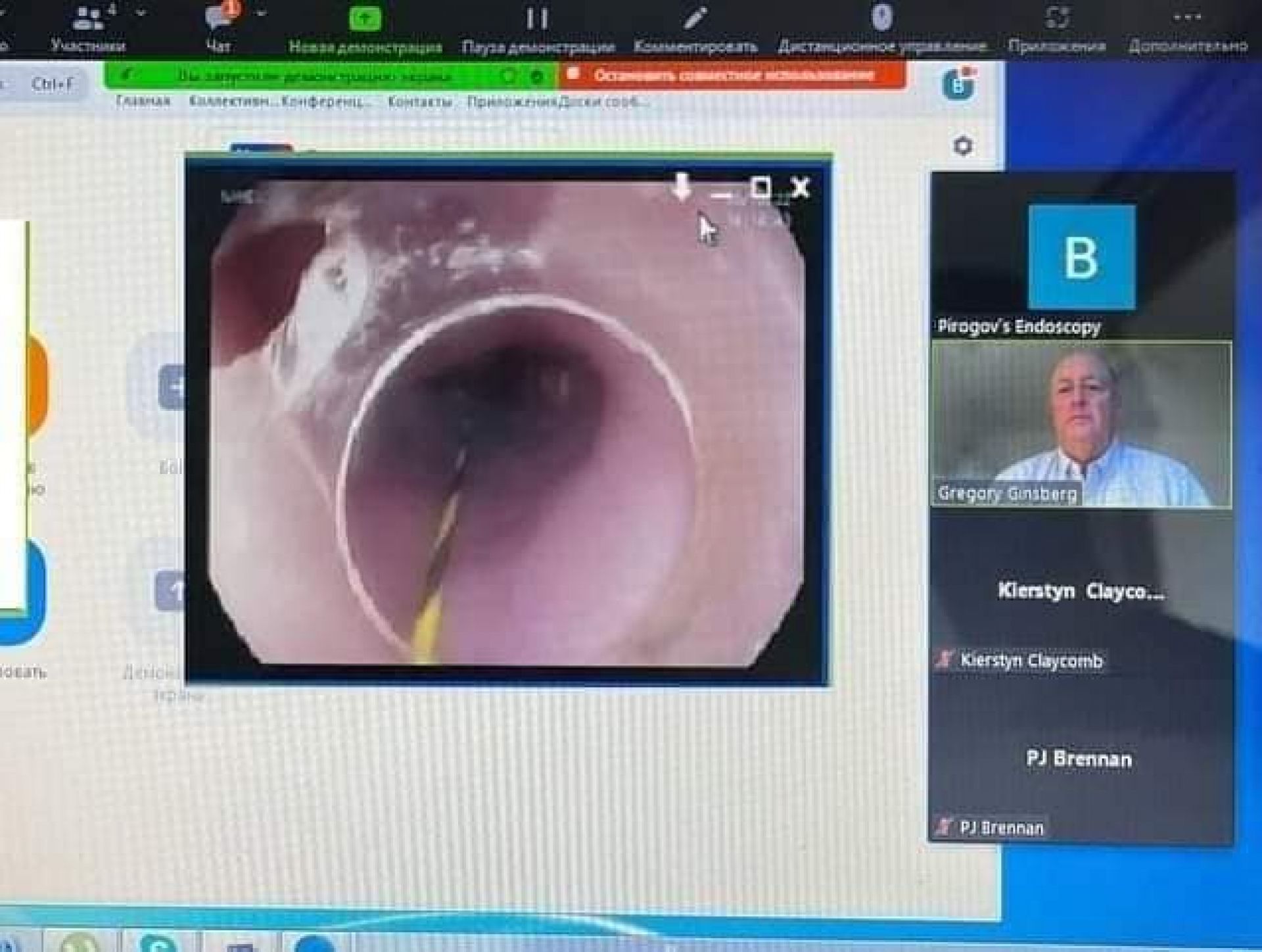Expand the participants dropdown arrow

coord(141,13)
